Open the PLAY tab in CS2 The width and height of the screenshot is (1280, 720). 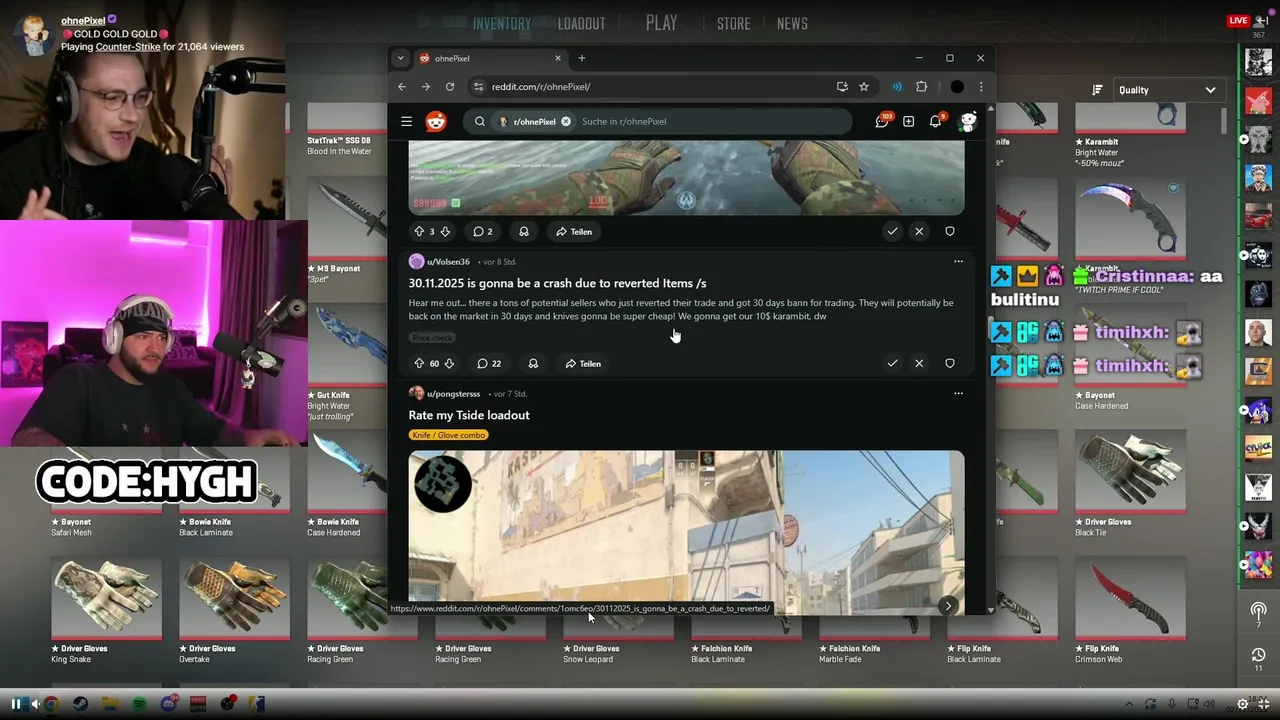[661, 23]
